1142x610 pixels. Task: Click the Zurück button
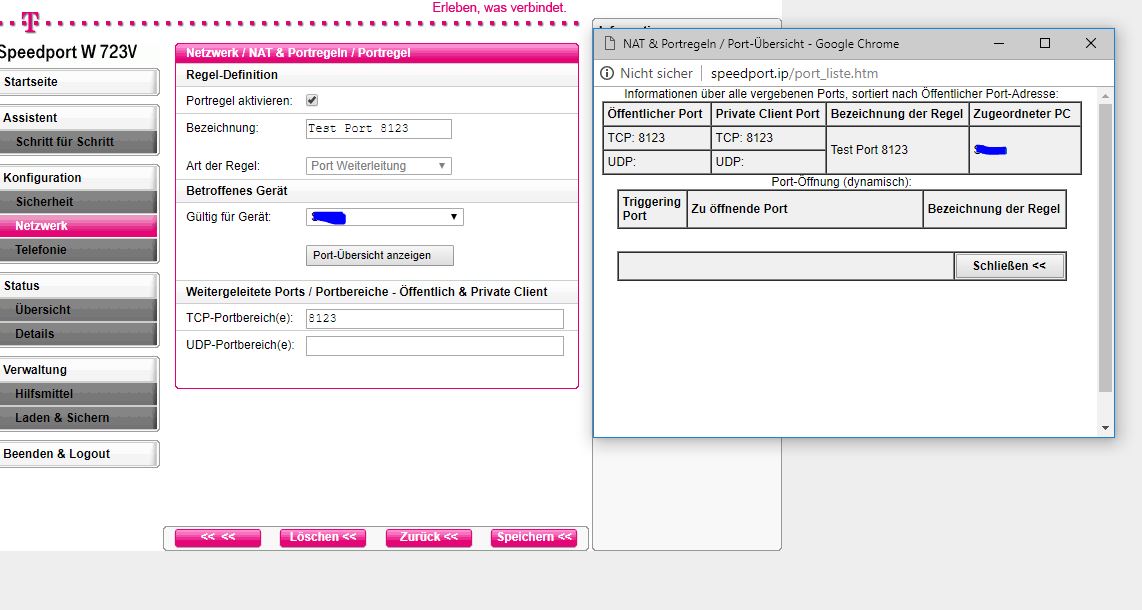[428, 537]
